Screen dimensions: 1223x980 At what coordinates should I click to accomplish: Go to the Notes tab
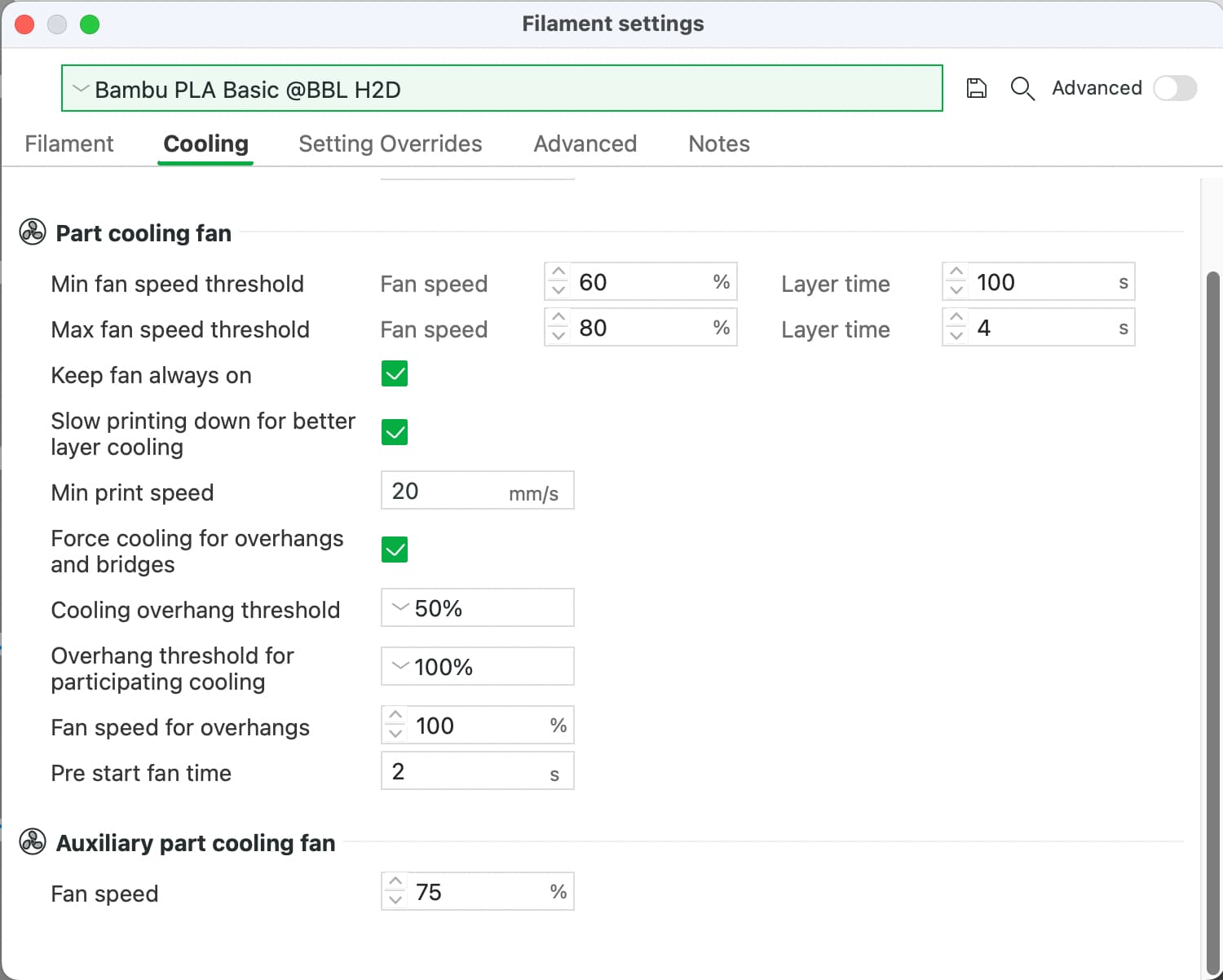718,143
